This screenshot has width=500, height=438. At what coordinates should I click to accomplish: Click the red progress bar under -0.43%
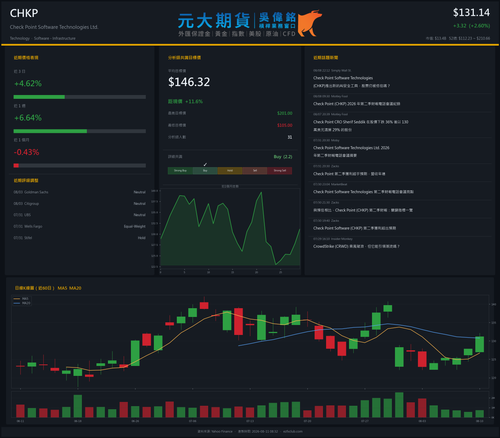16,166
